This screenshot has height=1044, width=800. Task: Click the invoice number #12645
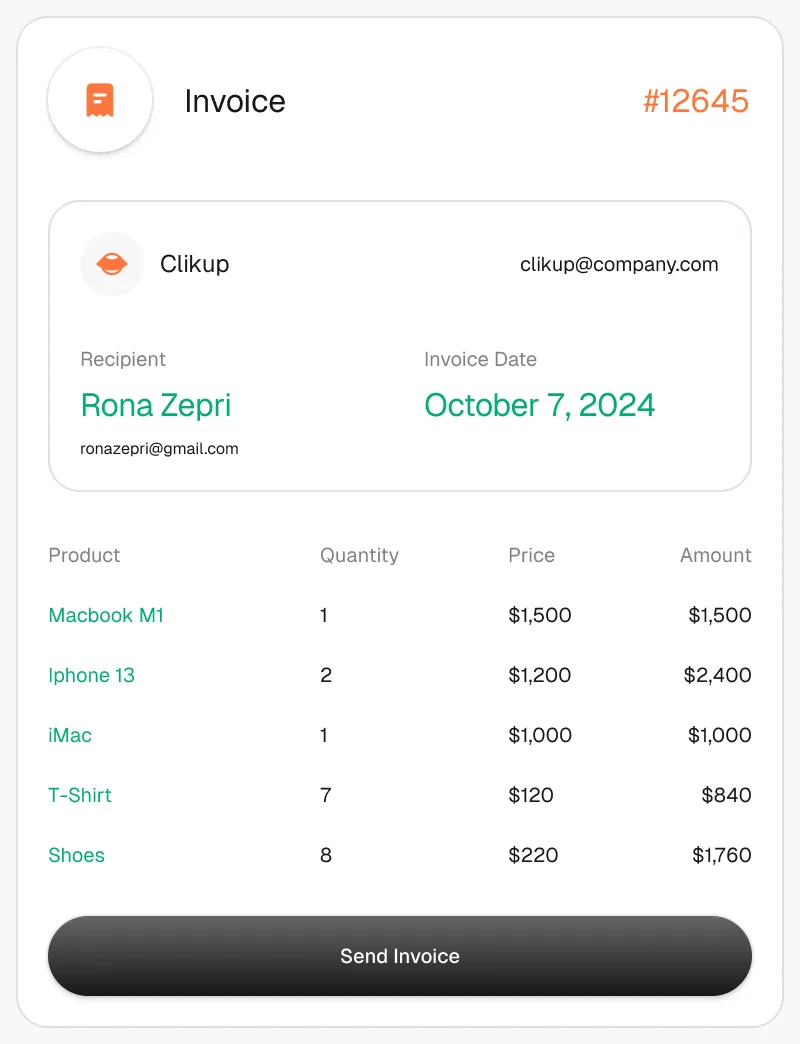pos(695,101)
